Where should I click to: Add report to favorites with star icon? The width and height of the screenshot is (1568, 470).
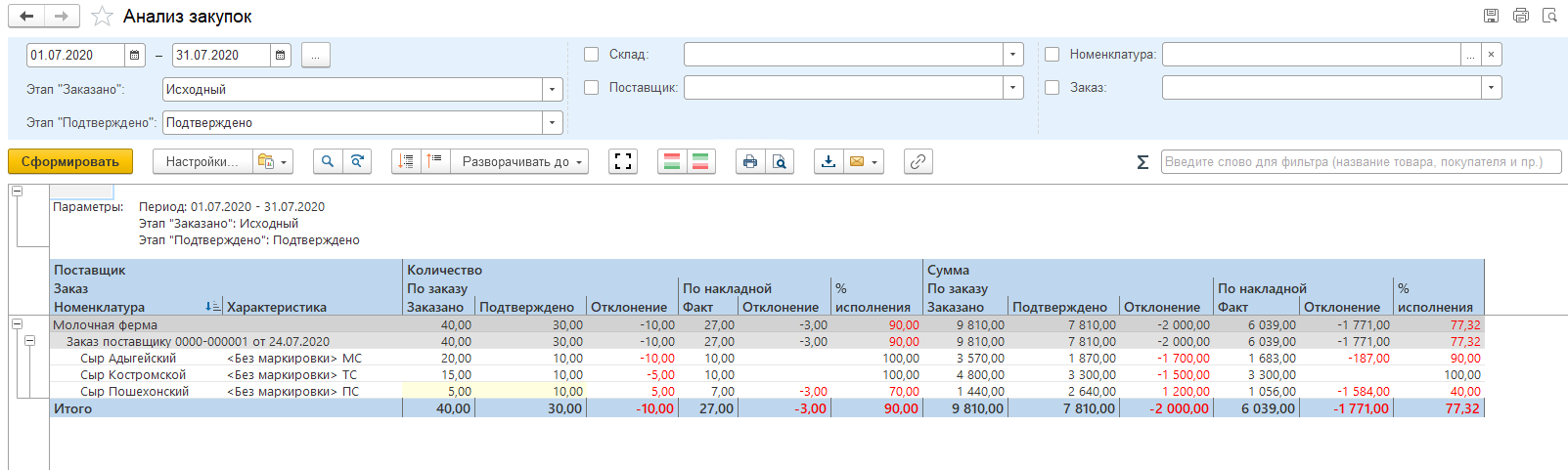click(102, 17)
